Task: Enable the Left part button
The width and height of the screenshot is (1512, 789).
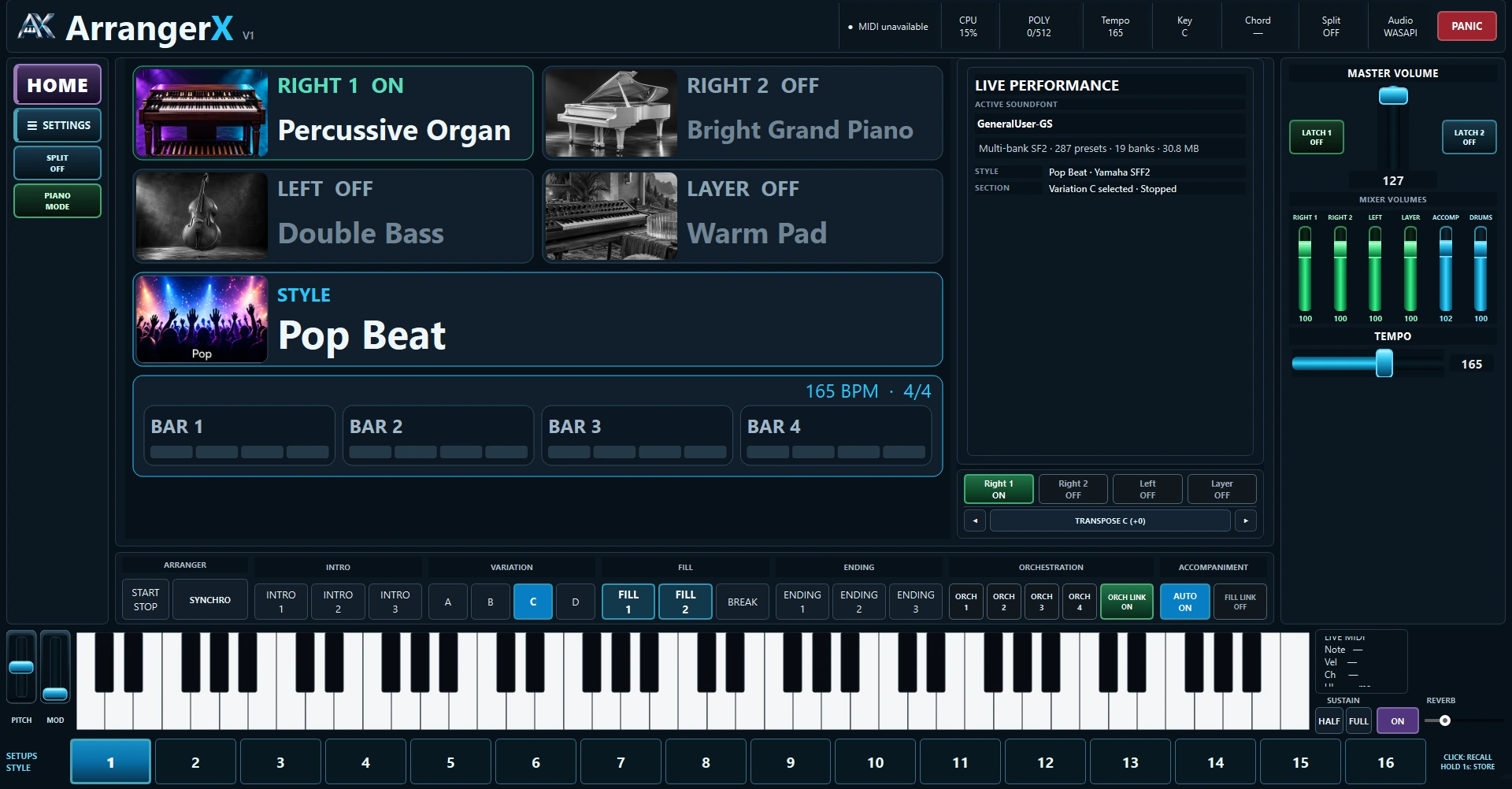Action: (1147, 489)
